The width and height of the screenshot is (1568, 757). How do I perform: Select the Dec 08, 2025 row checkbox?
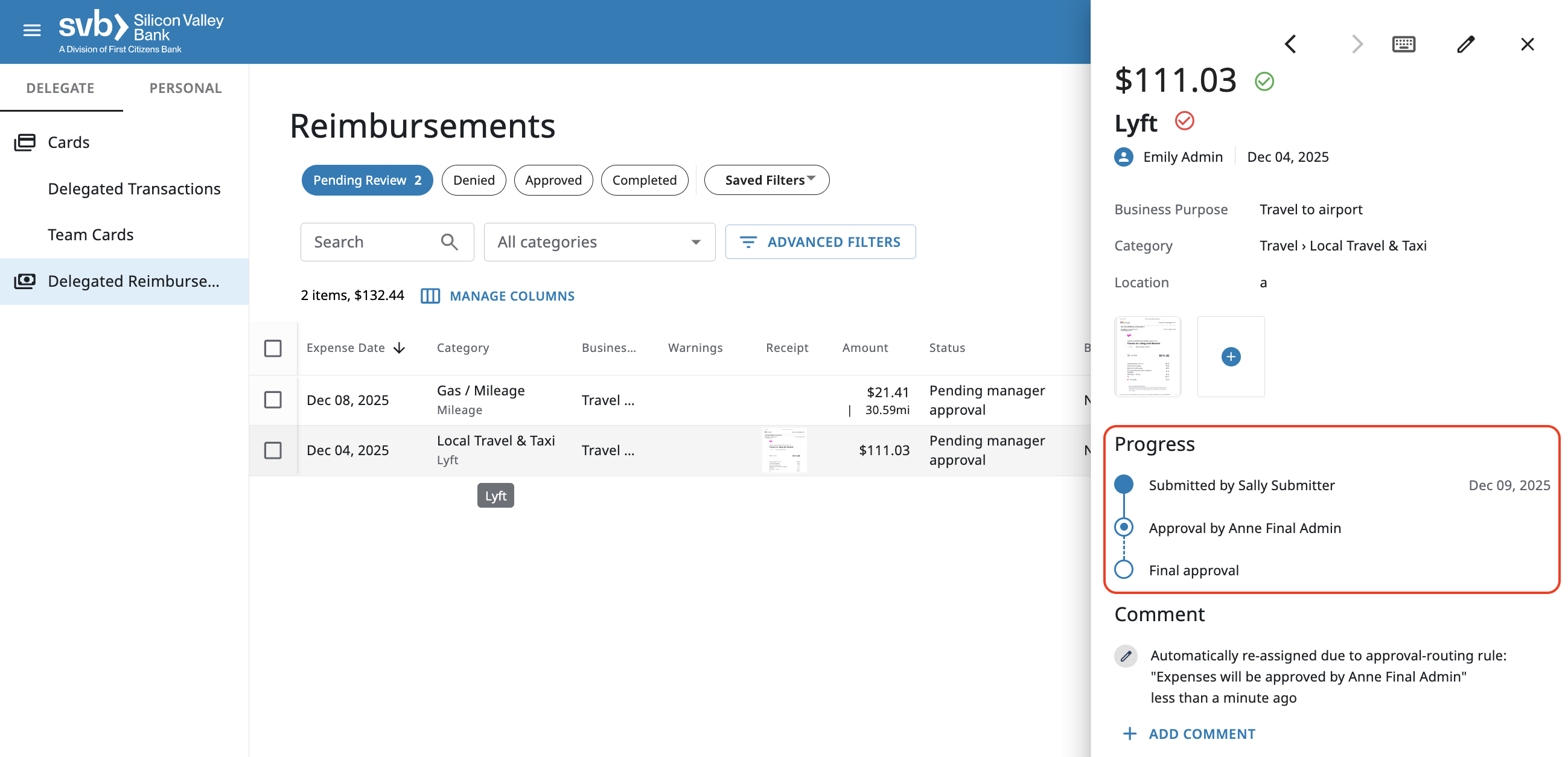click(x=273, y=400)
